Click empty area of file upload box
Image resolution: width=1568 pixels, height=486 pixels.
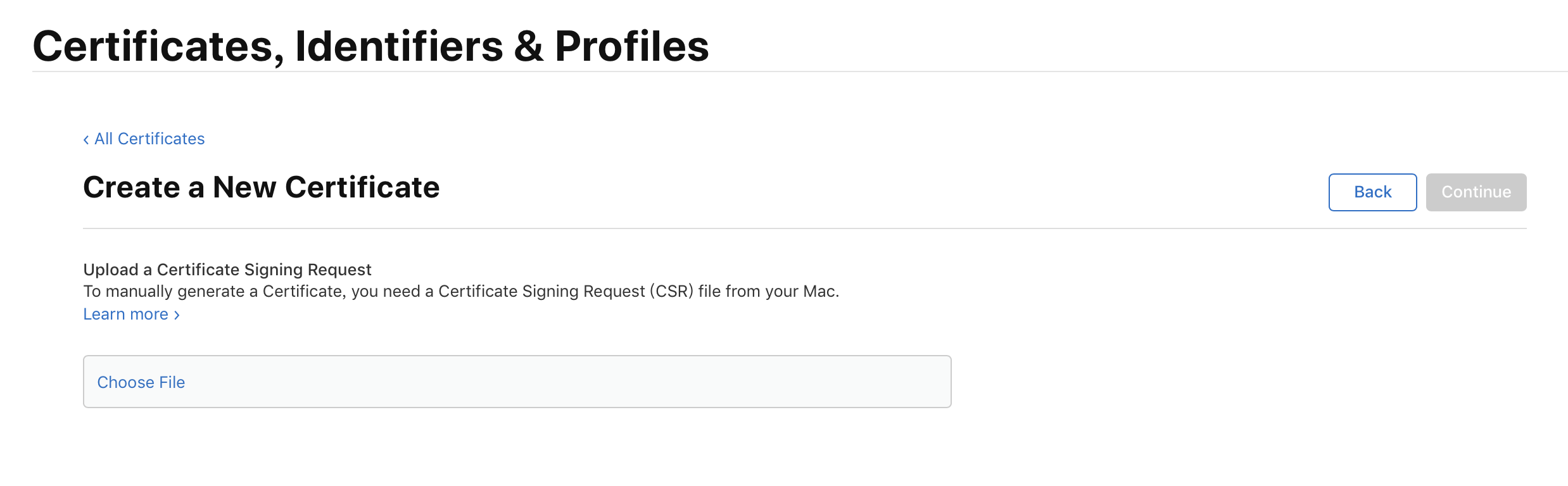[x=570, y=382]
